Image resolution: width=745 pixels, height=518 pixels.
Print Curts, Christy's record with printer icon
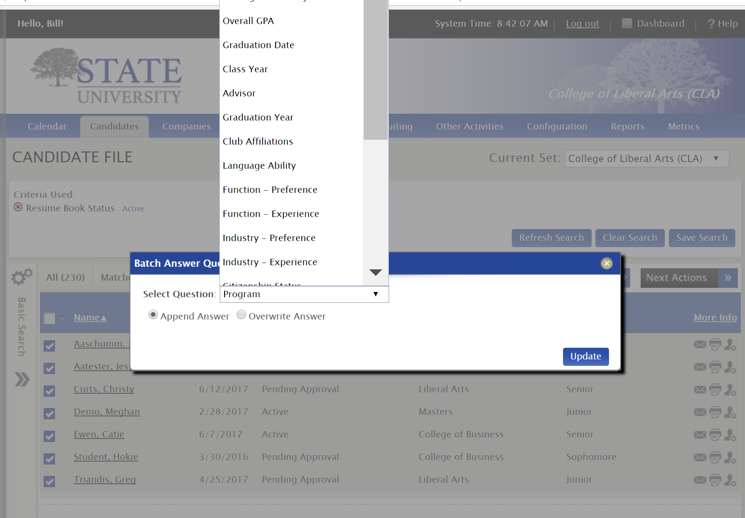[715, 389]
